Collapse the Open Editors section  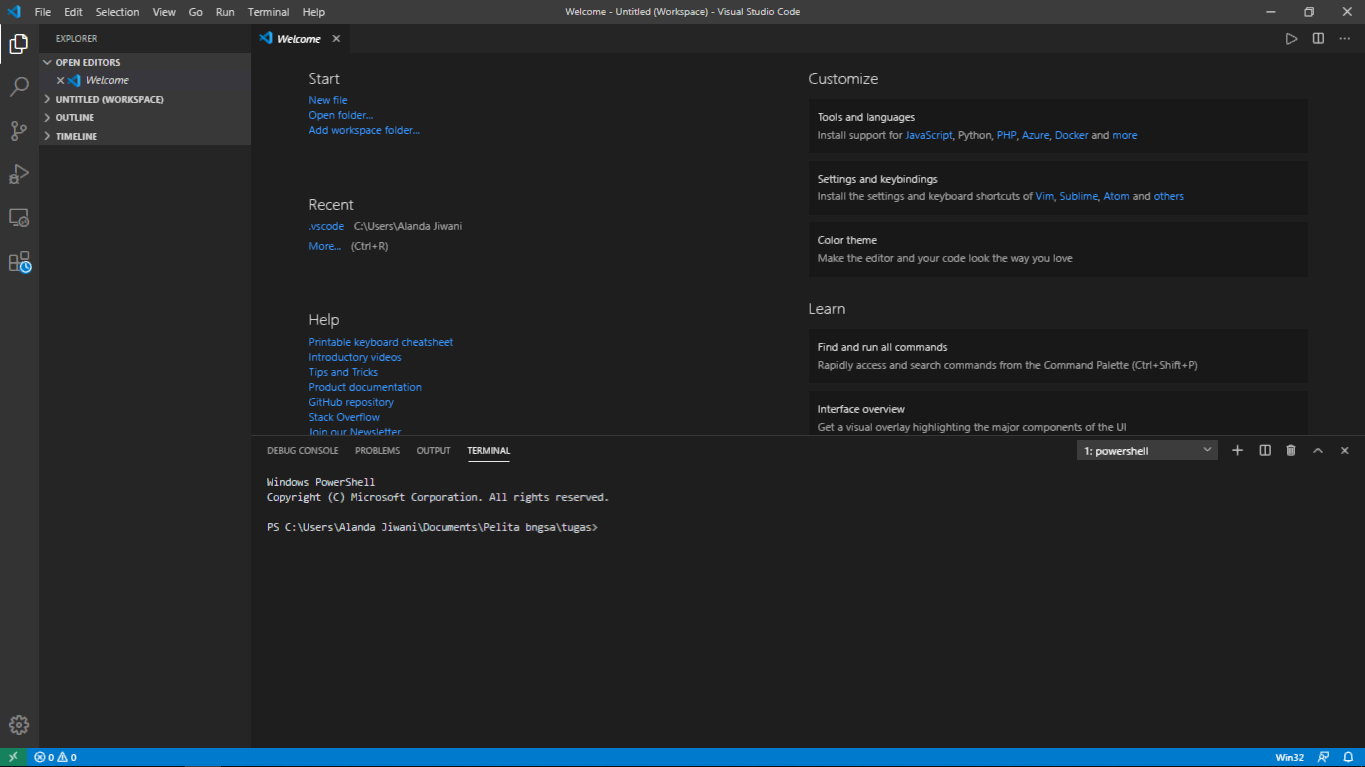[x=145, y=62]
